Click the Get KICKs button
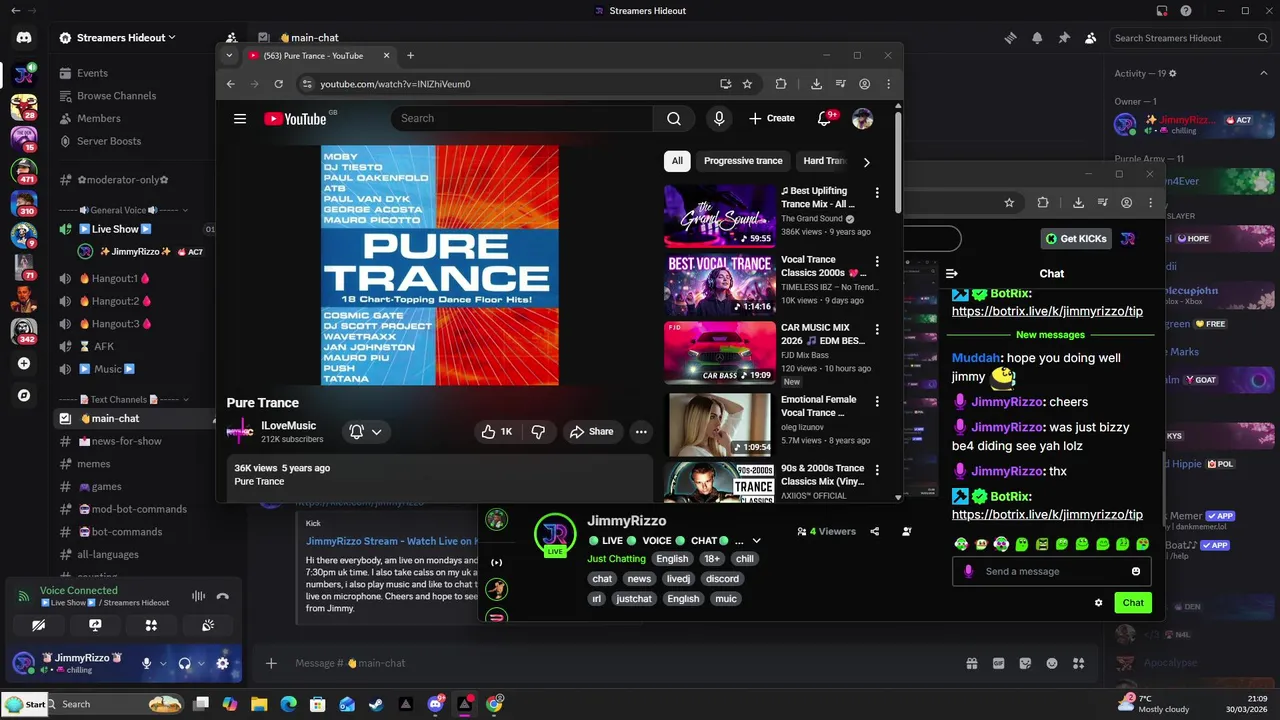1280x720 pixels. tap(1076, 239)
